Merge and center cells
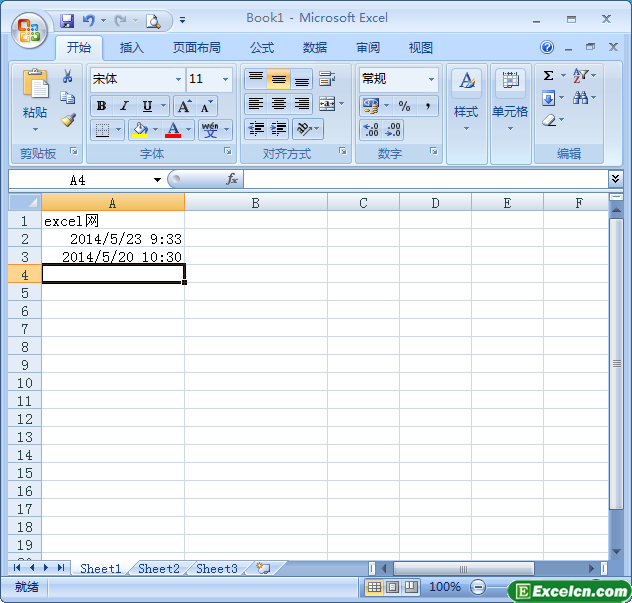Viewport: 632px width, 603px height. 327,104
